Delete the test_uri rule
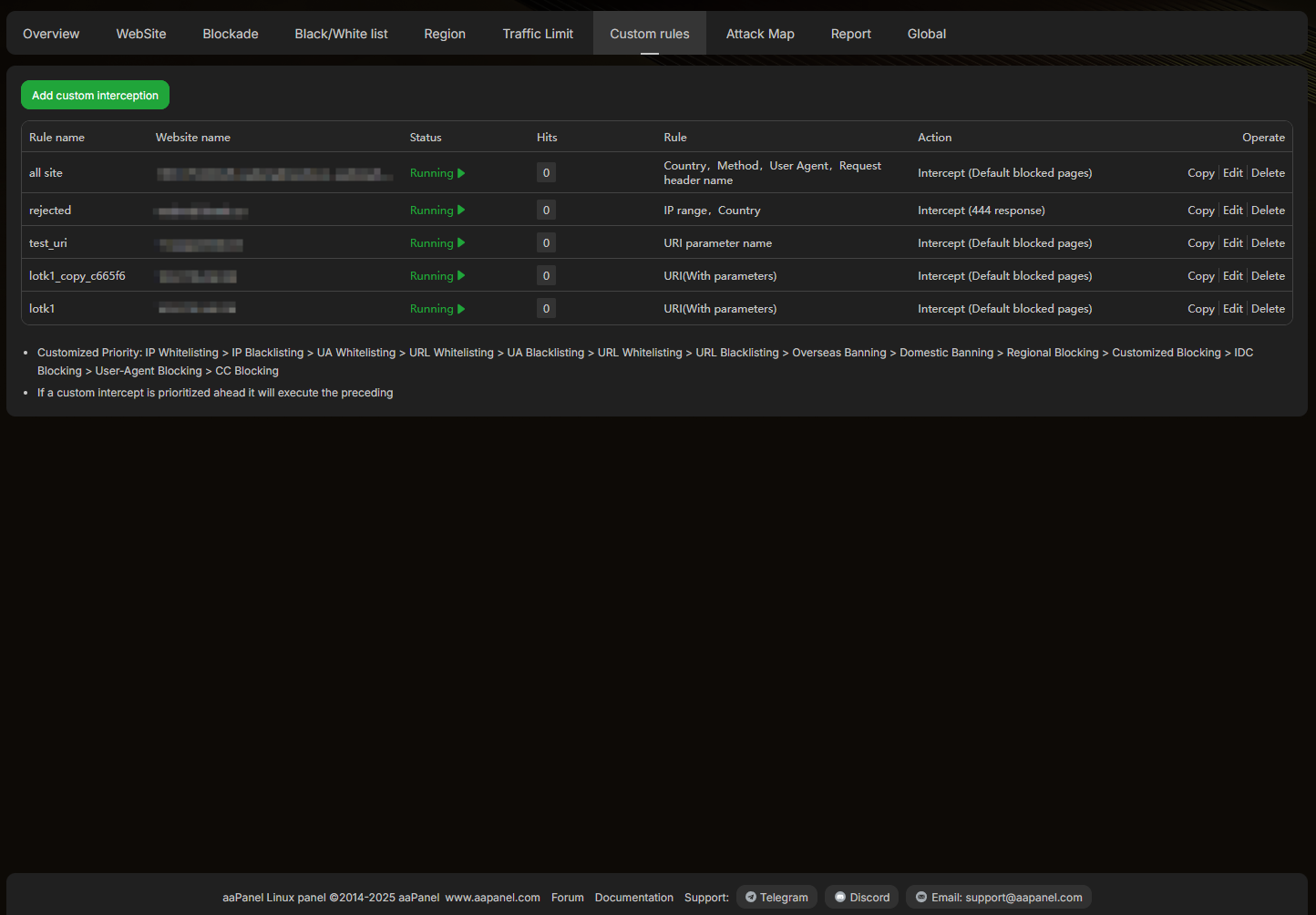 [x=1268, y=243]
